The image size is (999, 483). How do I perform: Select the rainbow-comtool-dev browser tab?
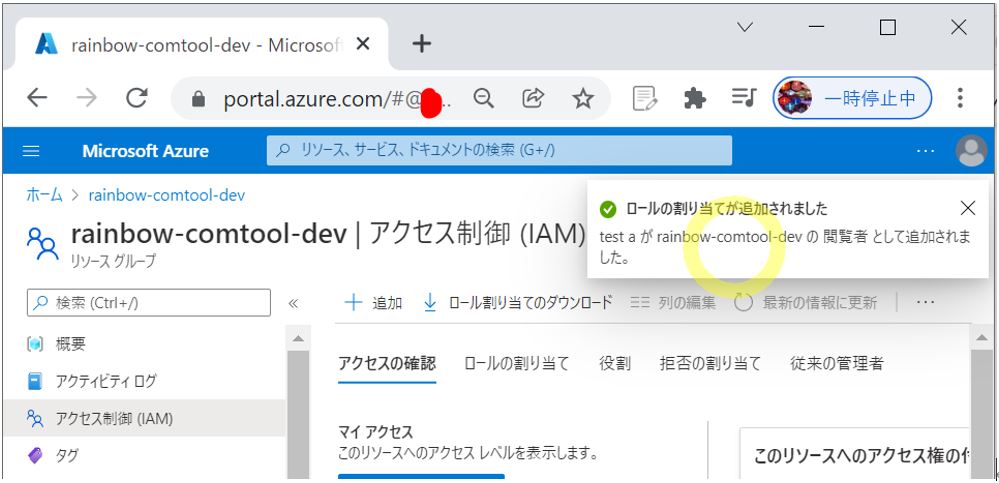[x=202, y=43]
